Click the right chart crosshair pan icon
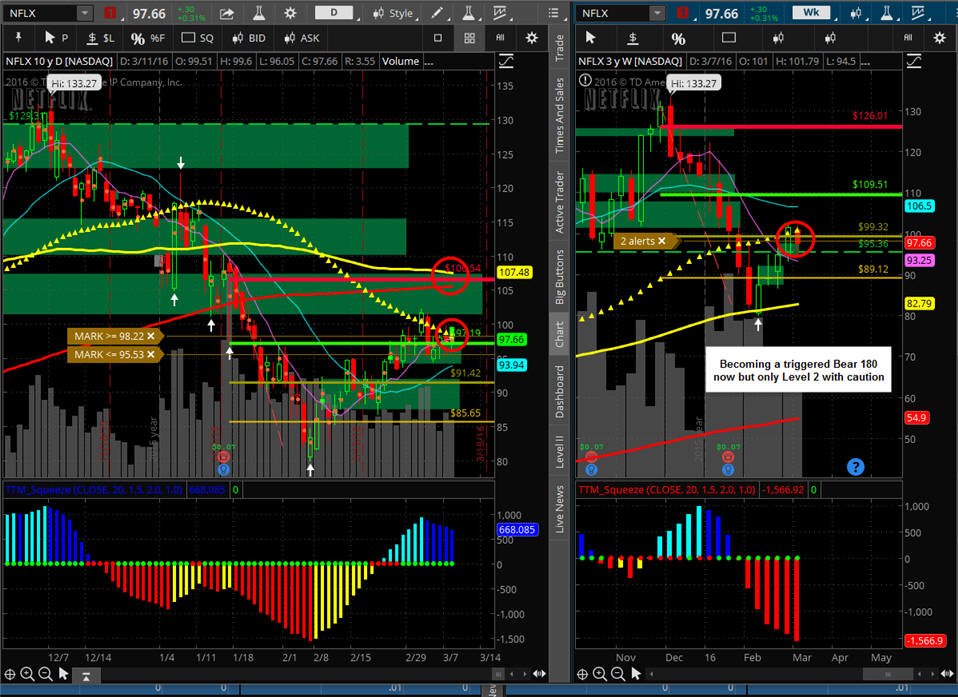Screen dimensions: 958x697 click(582, 674)
